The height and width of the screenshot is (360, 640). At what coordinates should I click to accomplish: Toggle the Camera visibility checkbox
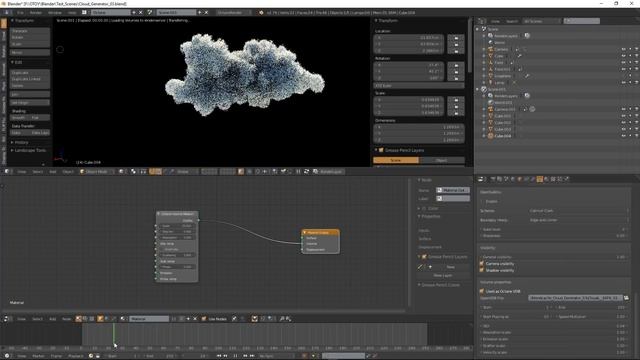[482, 264]
